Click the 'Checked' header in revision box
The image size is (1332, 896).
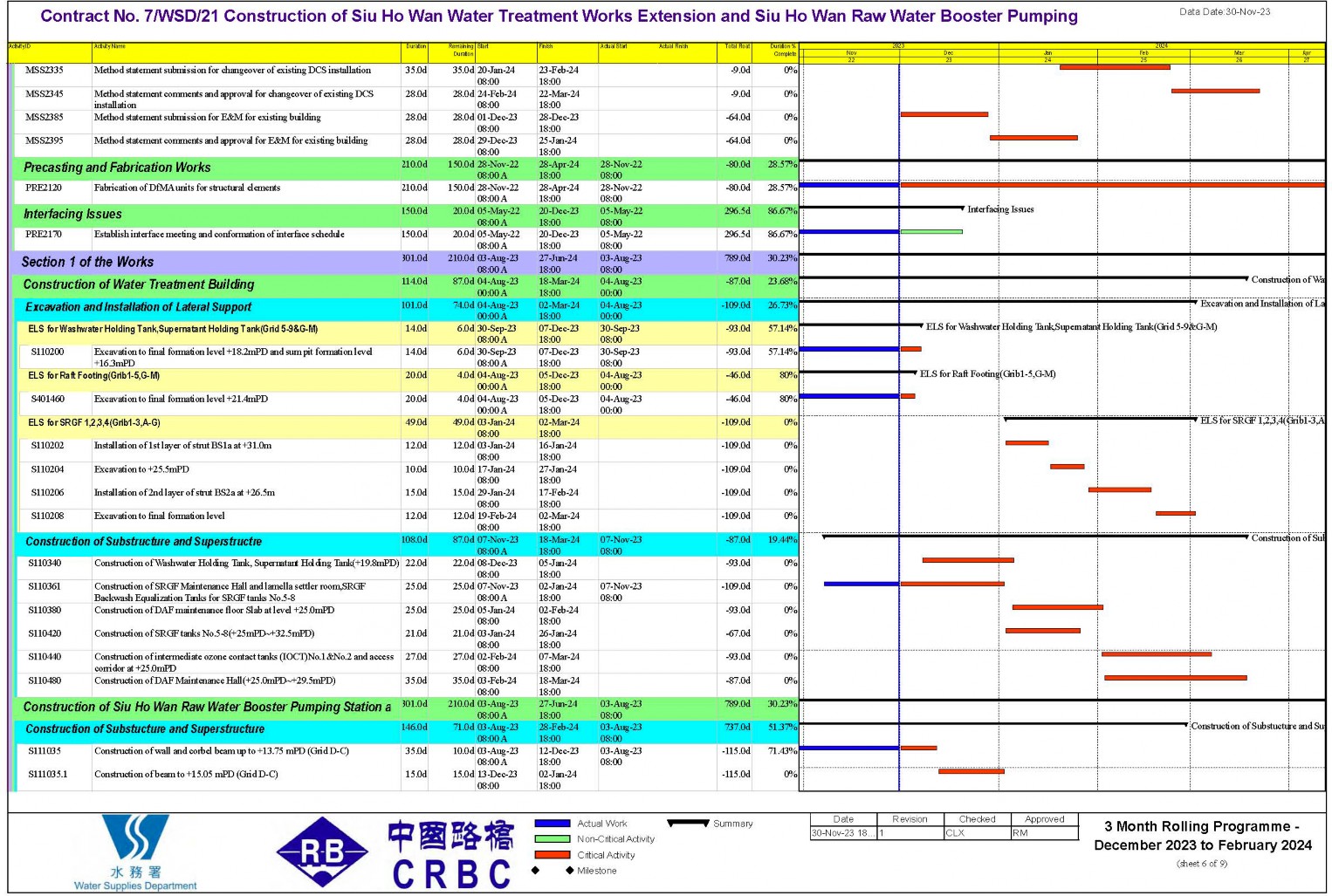coord(977,819)
